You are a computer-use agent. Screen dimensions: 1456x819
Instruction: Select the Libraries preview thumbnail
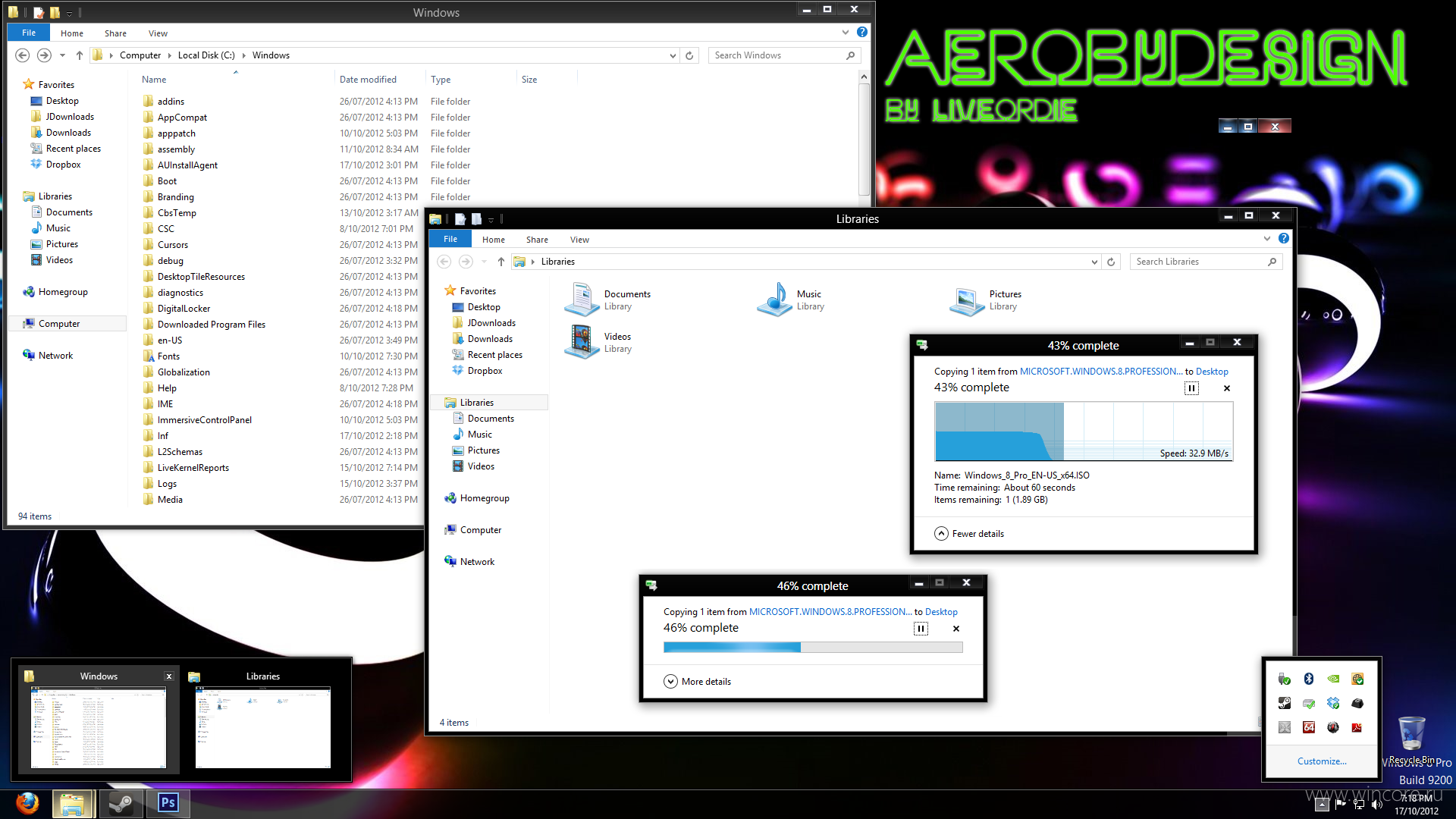click(x=263, y=727)
